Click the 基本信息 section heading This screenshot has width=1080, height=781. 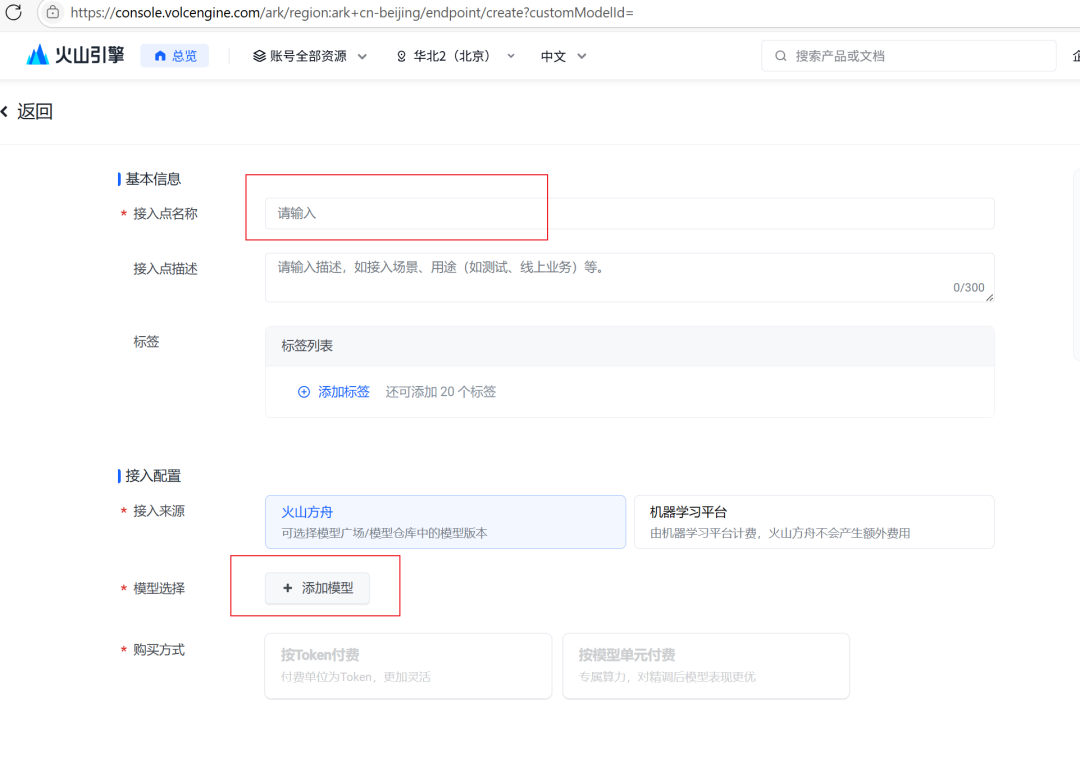pos(153,179)
